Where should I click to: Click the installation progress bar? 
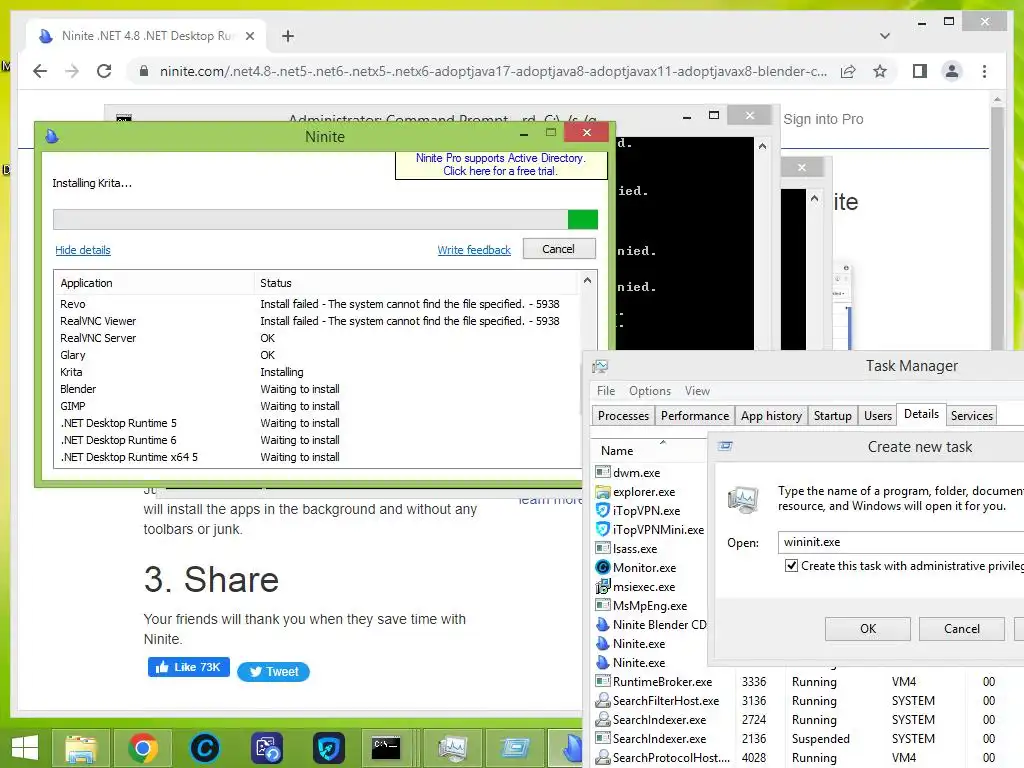pos(325,219)
